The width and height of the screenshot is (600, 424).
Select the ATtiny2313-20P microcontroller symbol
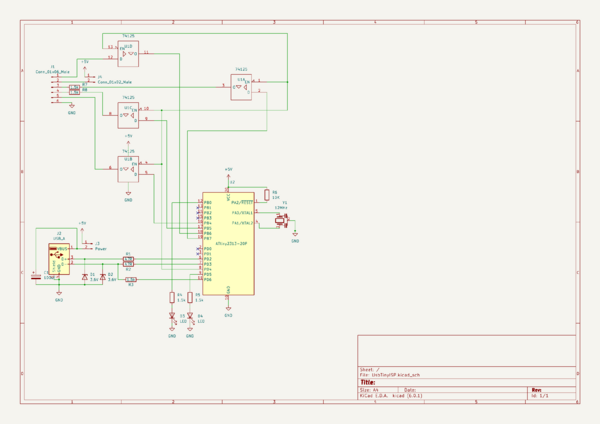click(228, 244)
